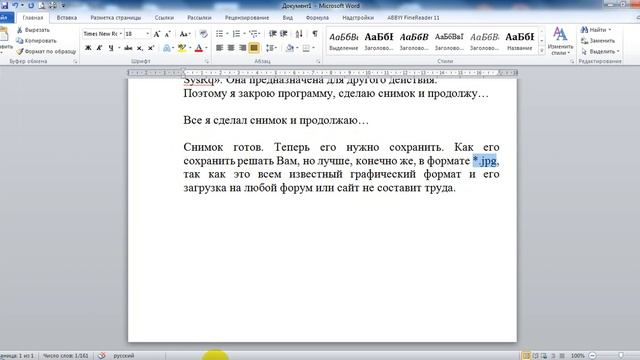Apply text effects icon
The height and width of the screenshot is (360, 640).
click(x=167, y=48)
